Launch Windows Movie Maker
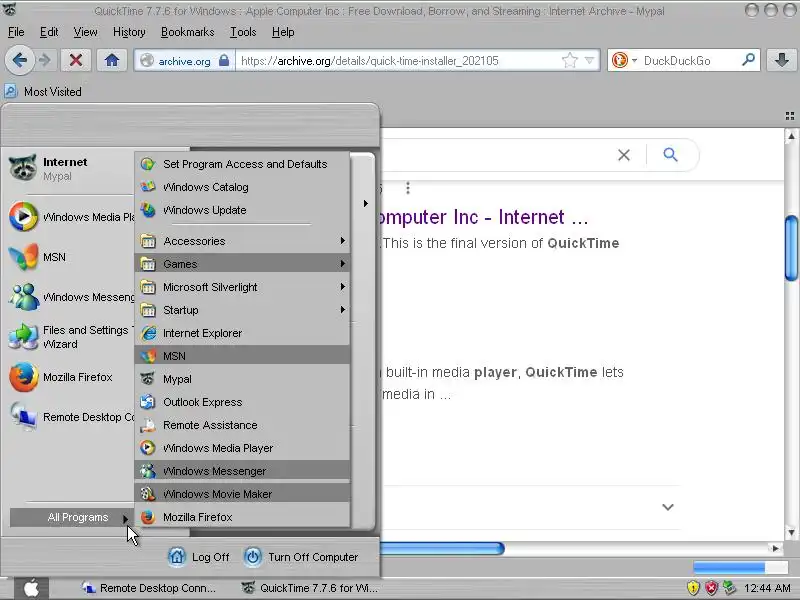Viewport: 800px width, 600px height. click(x=243, y=493)
